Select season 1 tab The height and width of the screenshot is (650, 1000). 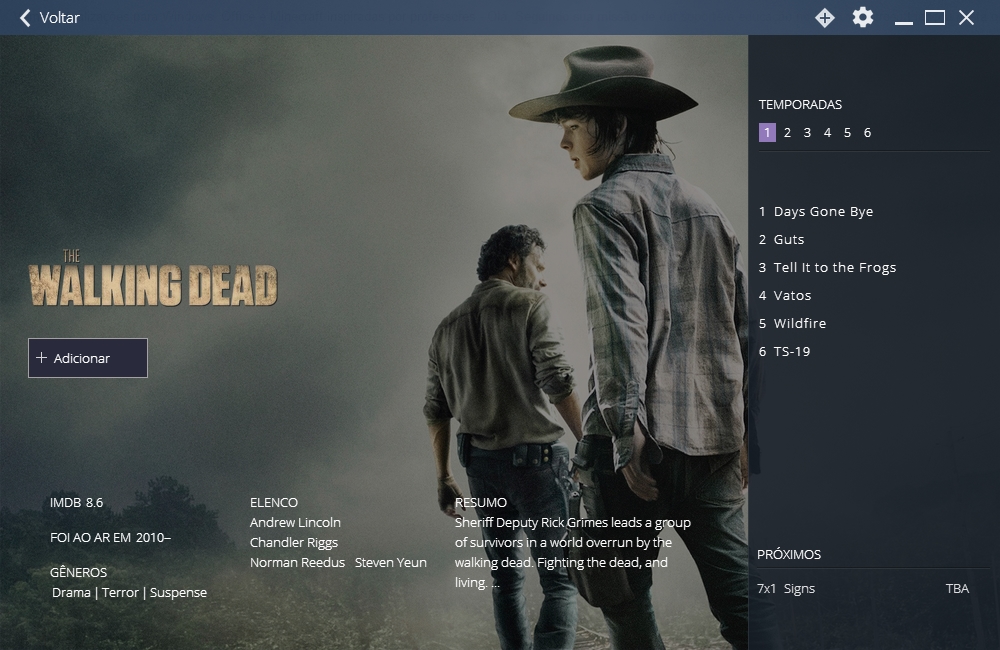point(767,133)
